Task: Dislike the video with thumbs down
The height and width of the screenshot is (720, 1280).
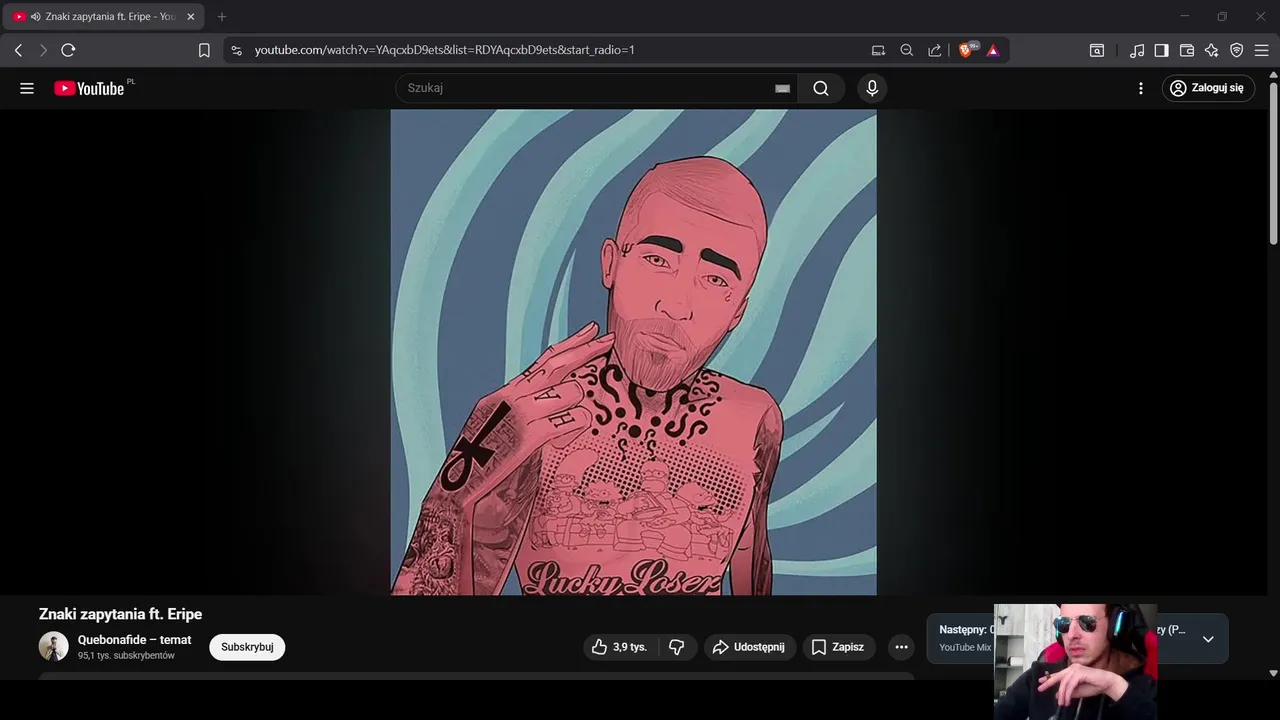Action: [x=677, y=647]
